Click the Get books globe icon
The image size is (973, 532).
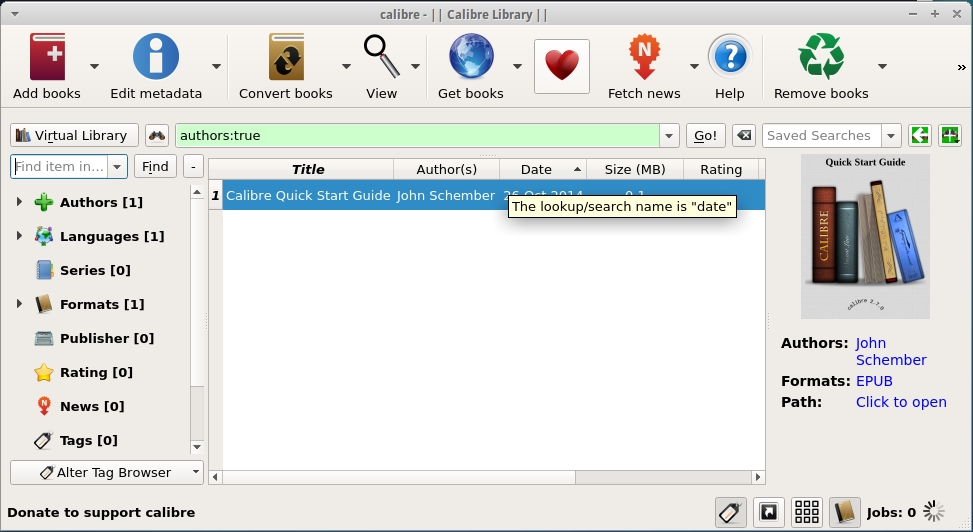pyautogui.click(x=471, y=56)
